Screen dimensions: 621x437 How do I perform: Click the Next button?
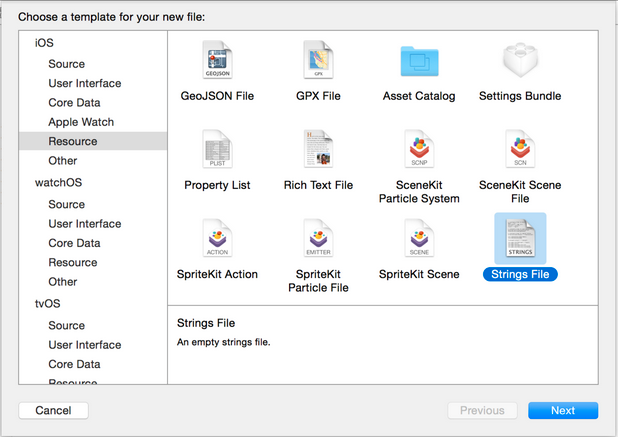[x=563, y=410]
